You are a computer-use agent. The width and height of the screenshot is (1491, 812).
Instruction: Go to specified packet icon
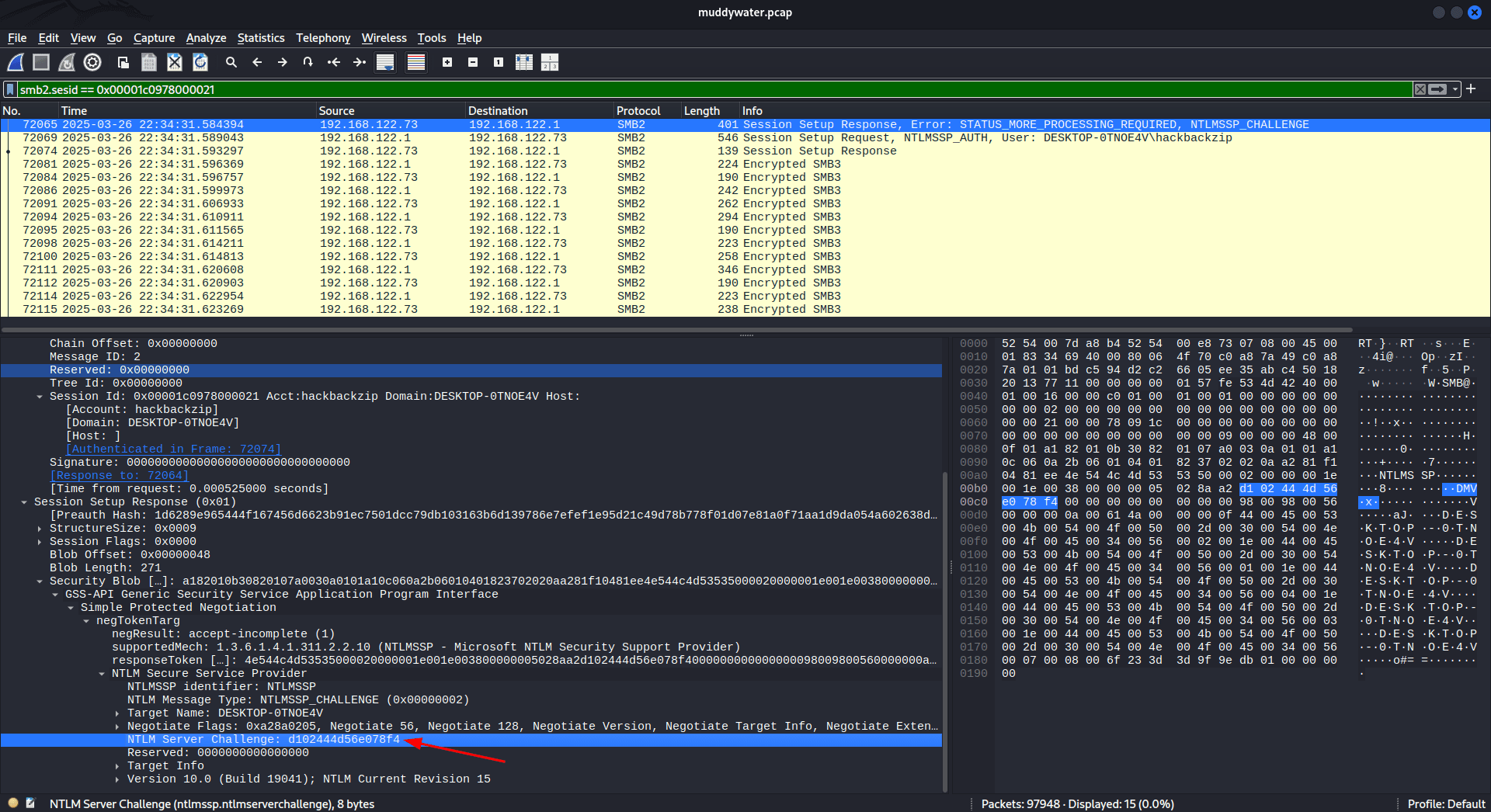(308, 62)
